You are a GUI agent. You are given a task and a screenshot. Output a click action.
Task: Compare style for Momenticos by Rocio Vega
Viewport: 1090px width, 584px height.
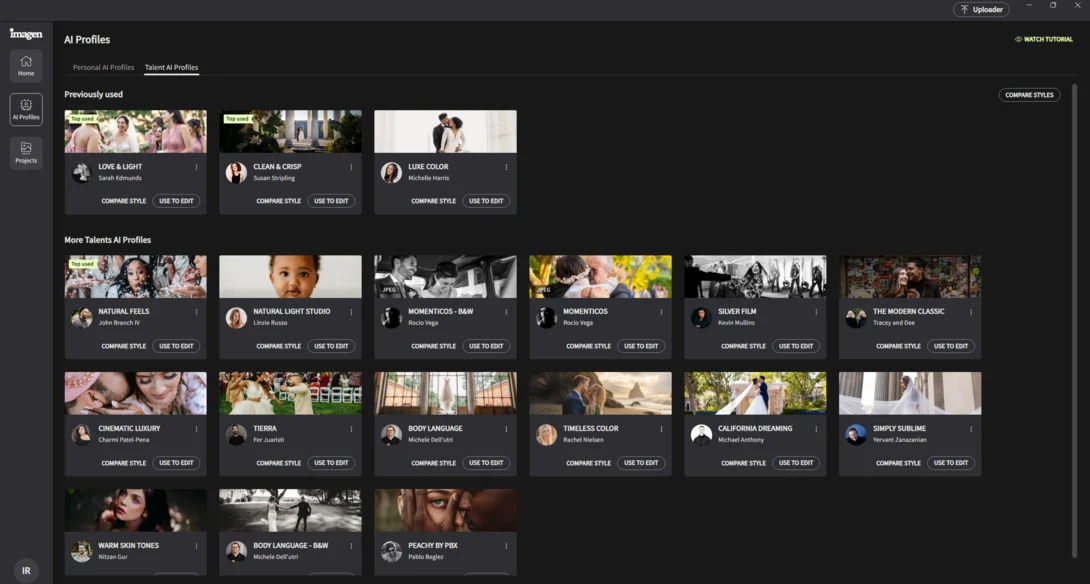tap(588, 346)
